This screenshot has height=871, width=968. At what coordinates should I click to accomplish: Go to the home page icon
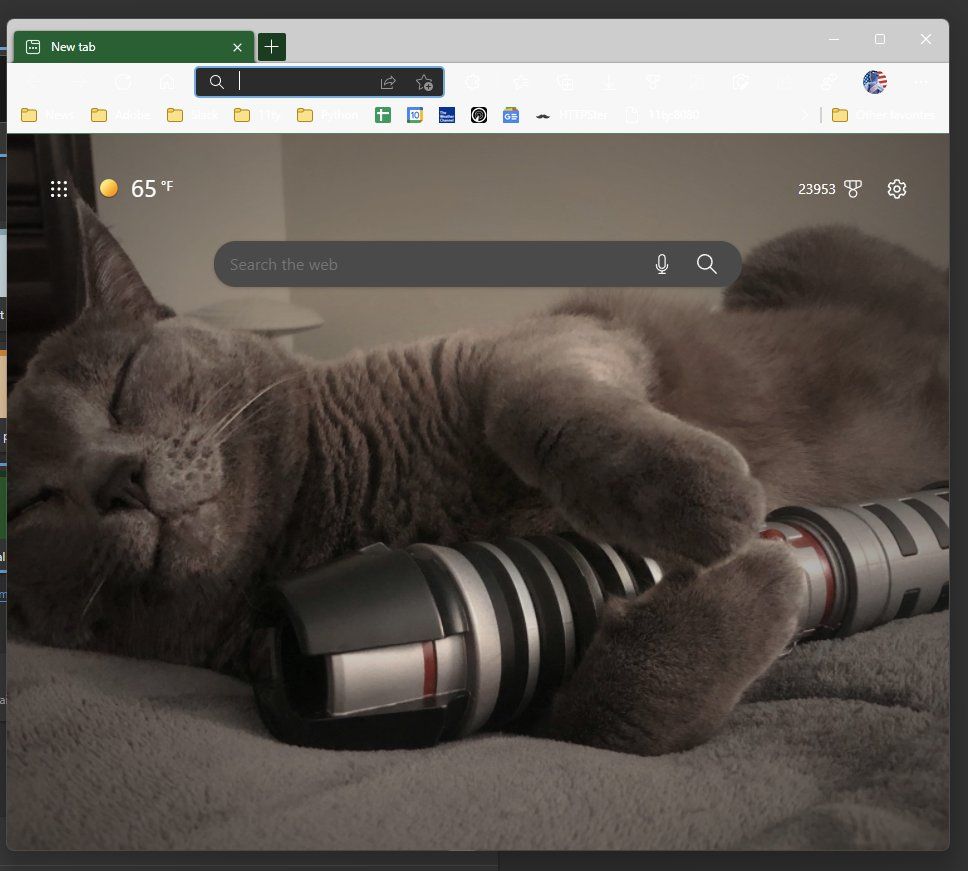pyautogui.click(x=167, y=82)
